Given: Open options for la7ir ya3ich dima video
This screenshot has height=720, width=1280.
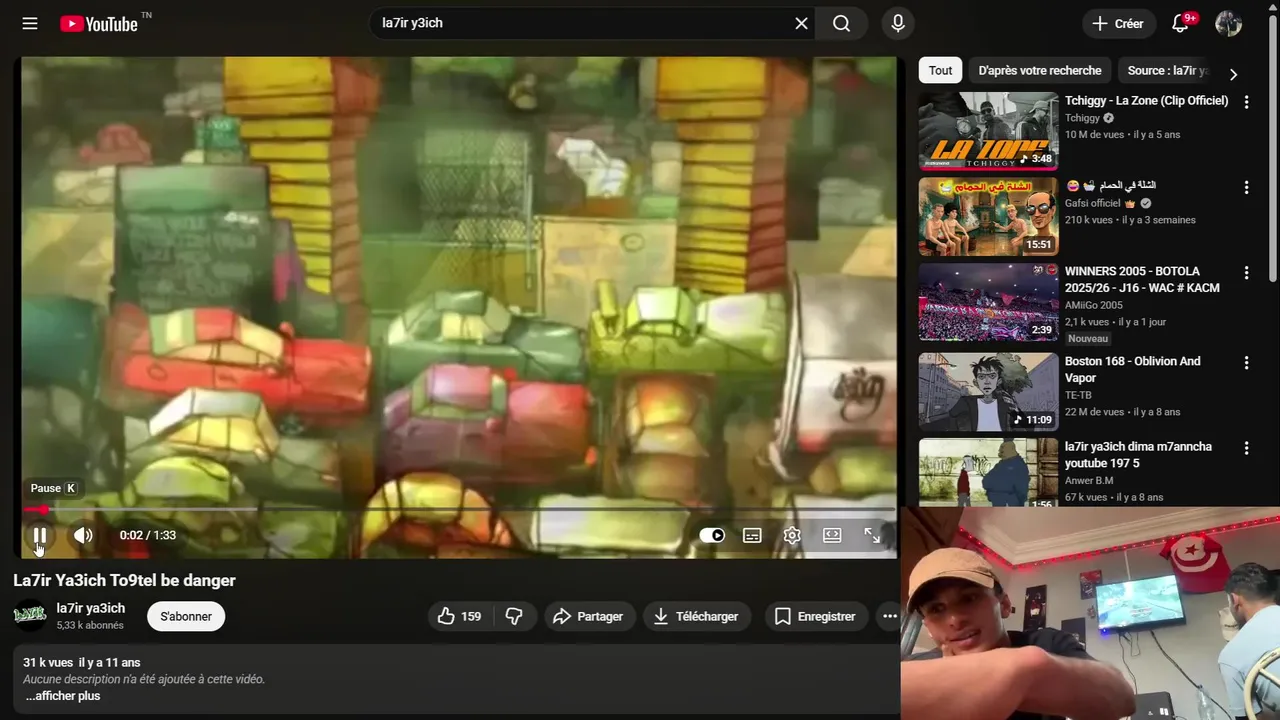Looking at the screenshot, I should [x=1246, y=448].
